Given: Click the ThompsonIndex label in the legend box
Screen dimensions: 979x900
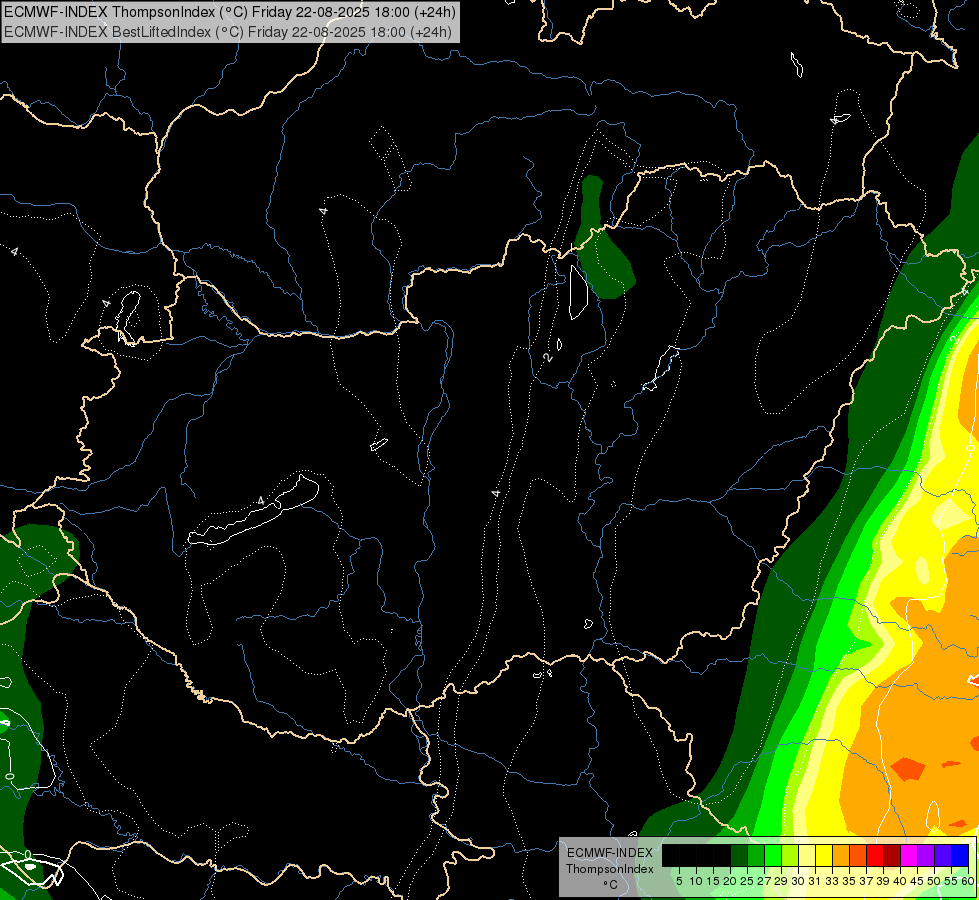Looking at the screenshot, I should tap(609, 869).
